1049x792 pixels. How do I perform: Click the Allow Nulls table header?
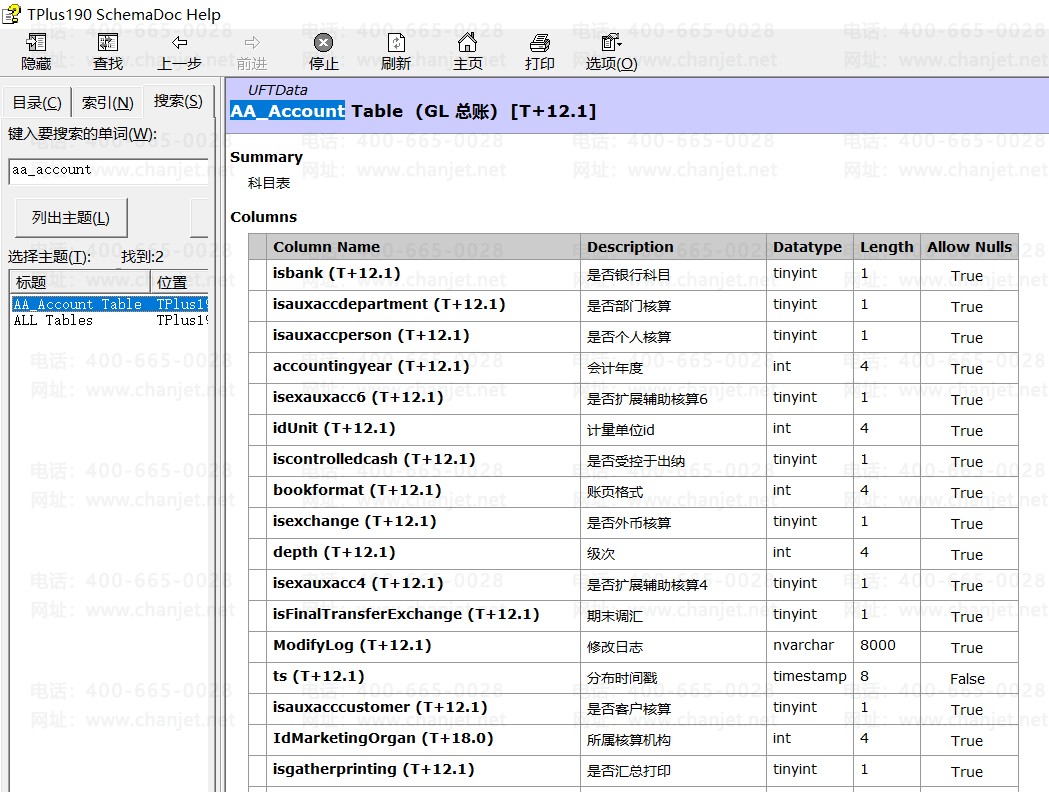pos(969,247)
